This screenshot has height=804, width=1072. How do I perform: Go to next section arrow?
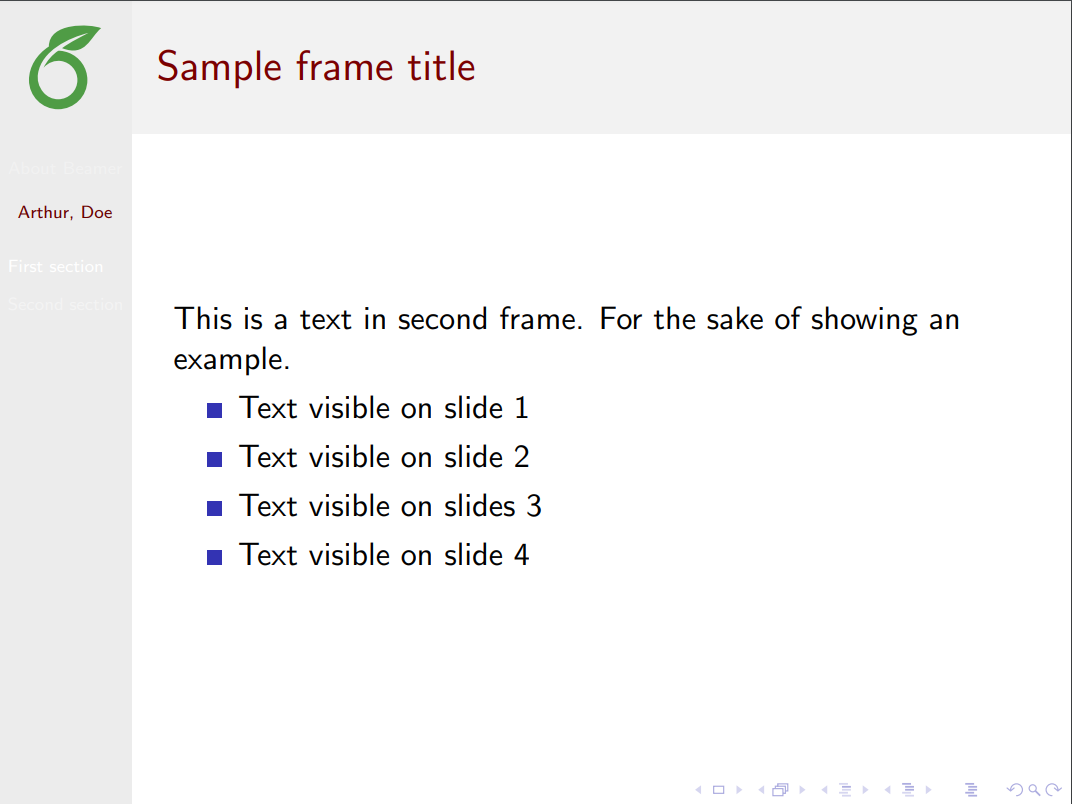pyautogui.click(x=928, y=790)
